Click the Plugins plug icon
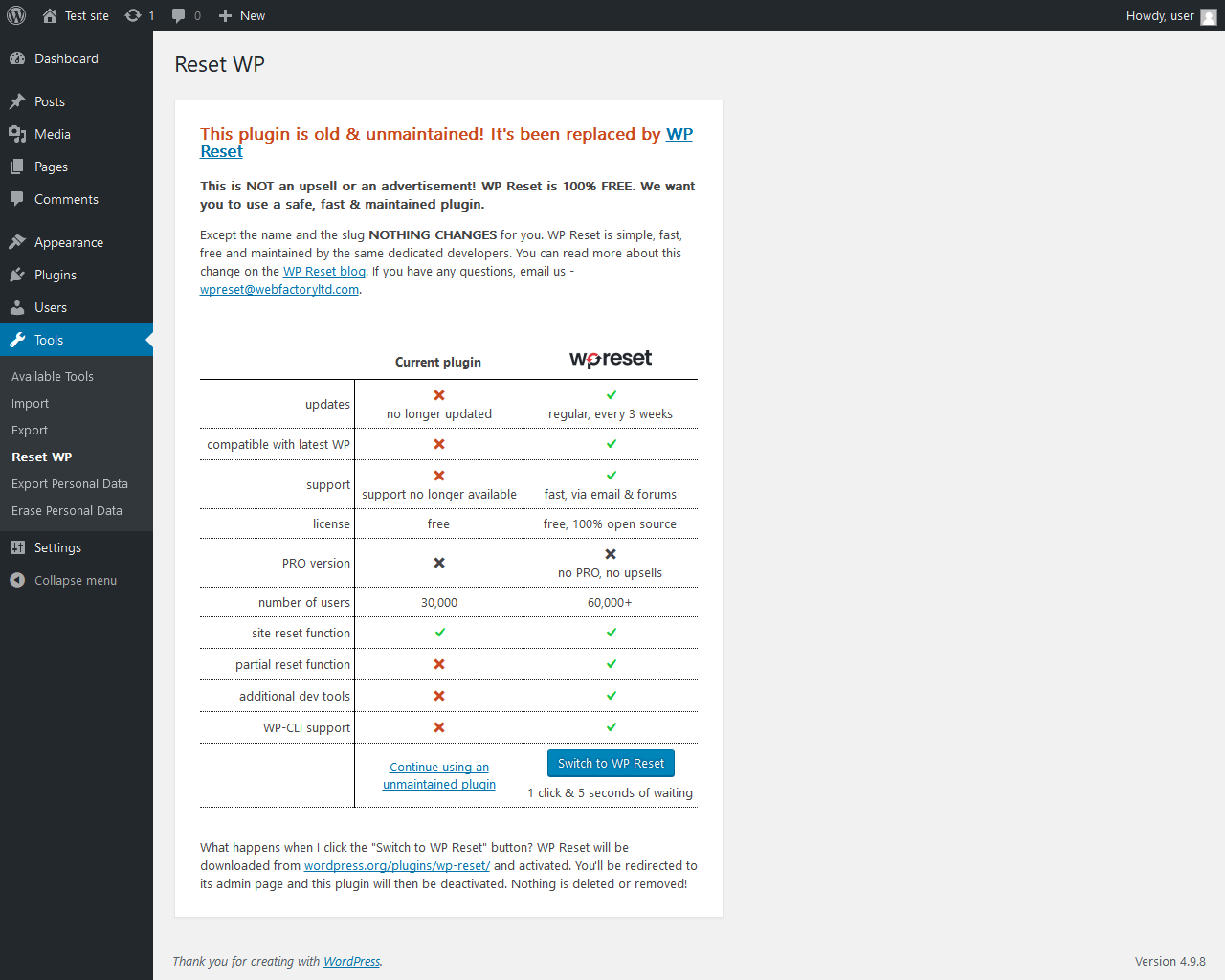The height and width of the screenshot is (980, 1225). [x=17, y=275]
